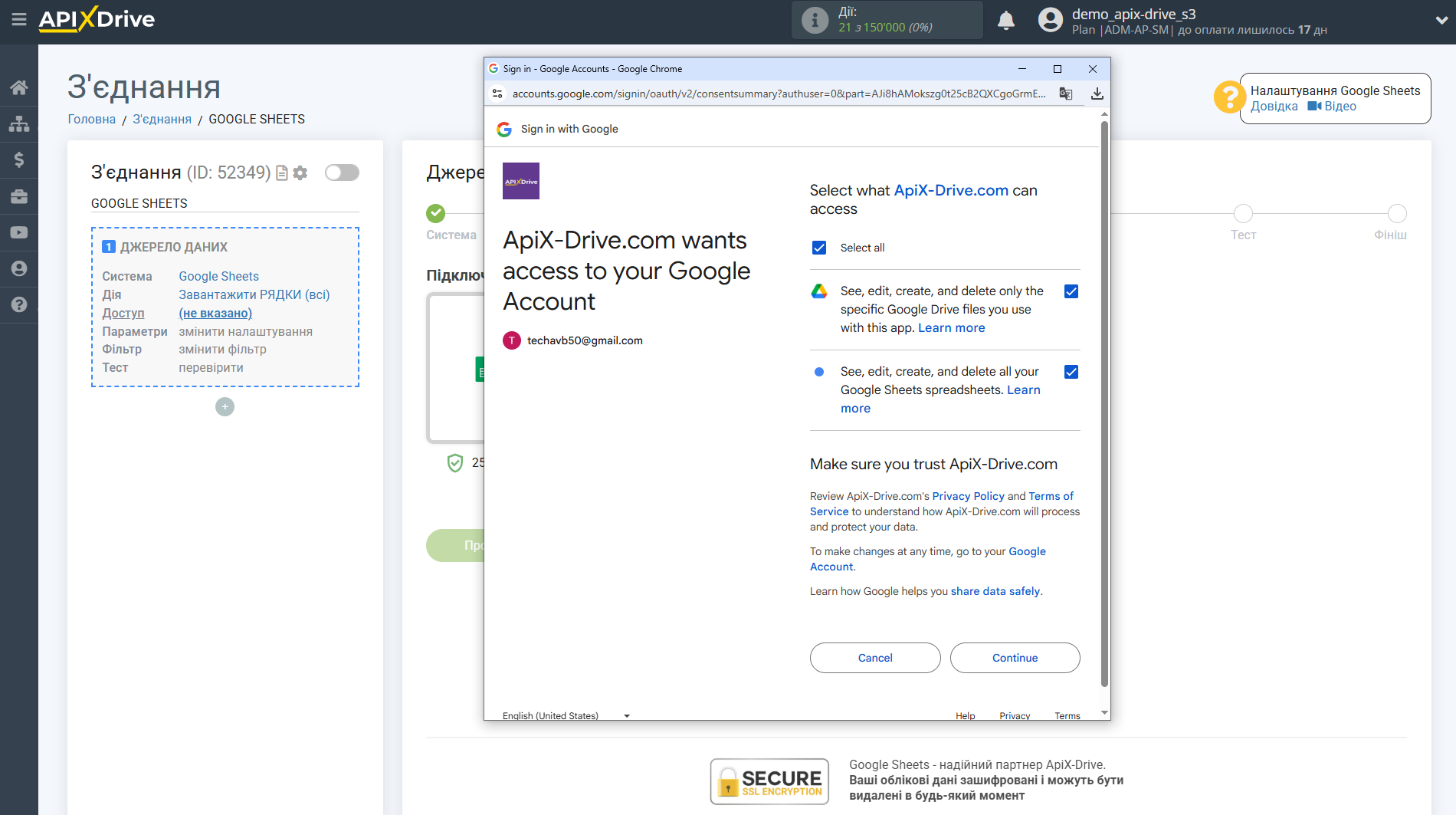Screen dimensions: 1456x815
Task: Click the translate page icon in address bar
Action: (x=1065, y=94)
